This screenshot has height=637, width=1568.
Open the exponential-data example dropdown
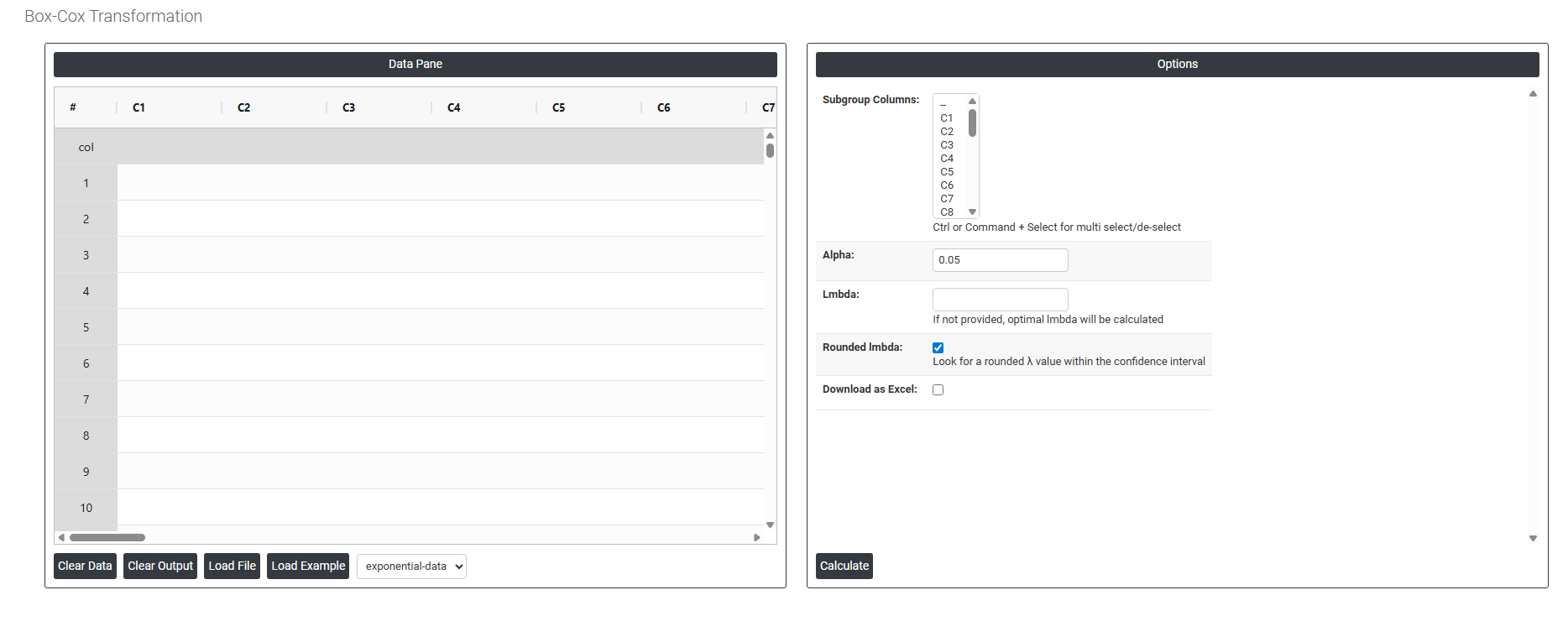point(411,567)
